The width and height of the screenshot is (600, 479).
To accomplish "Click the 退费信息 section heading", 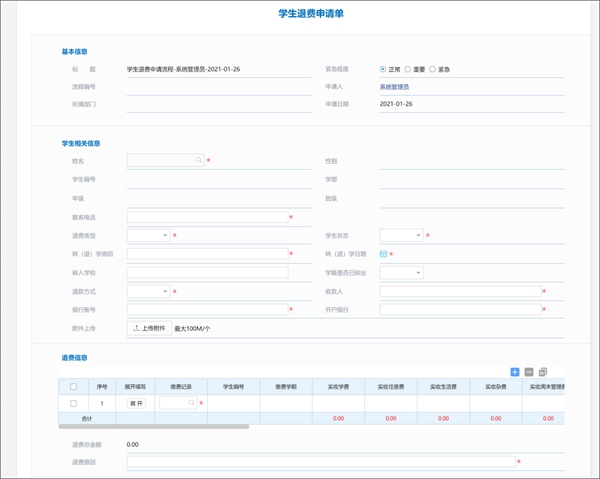I will [x=75, y=358].
